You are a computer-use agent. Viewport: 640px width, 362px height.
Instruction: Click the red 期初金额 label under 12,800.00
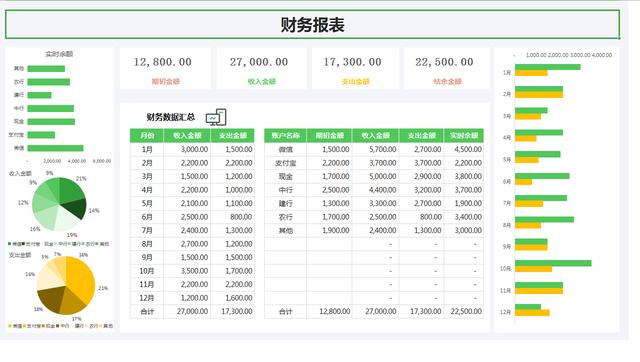point(166,81)
